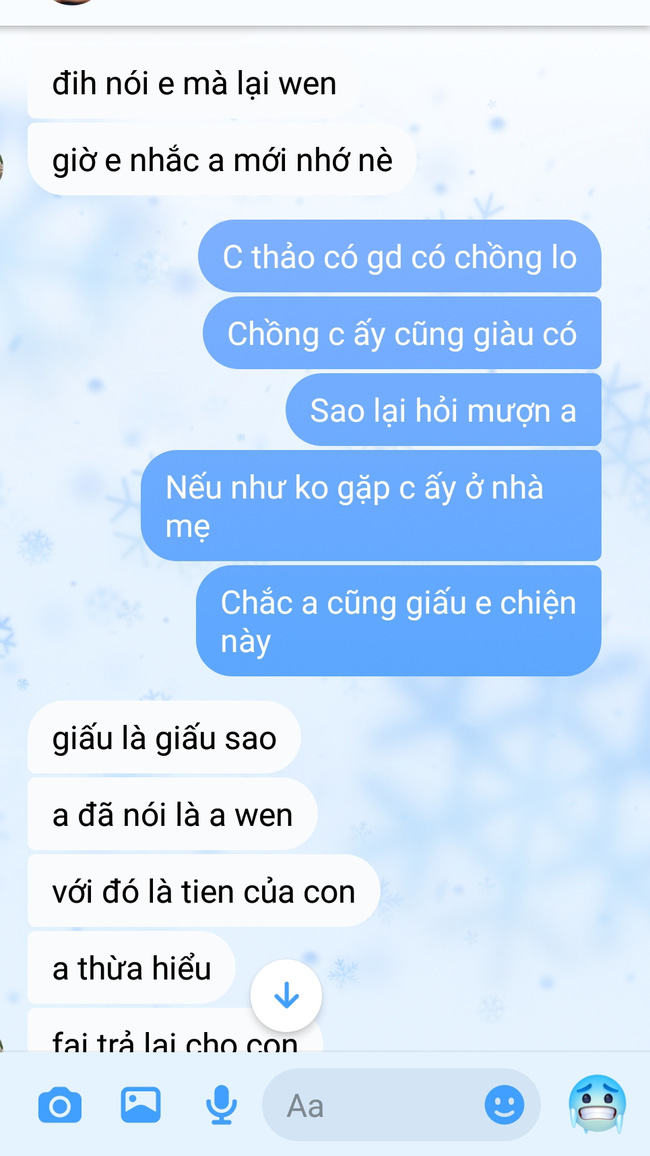This screenshot has width=650, height=1156.
Task: Tap received message 'giấu là giấu sao'
Action: pyautogui.click(x=164, y=737)
